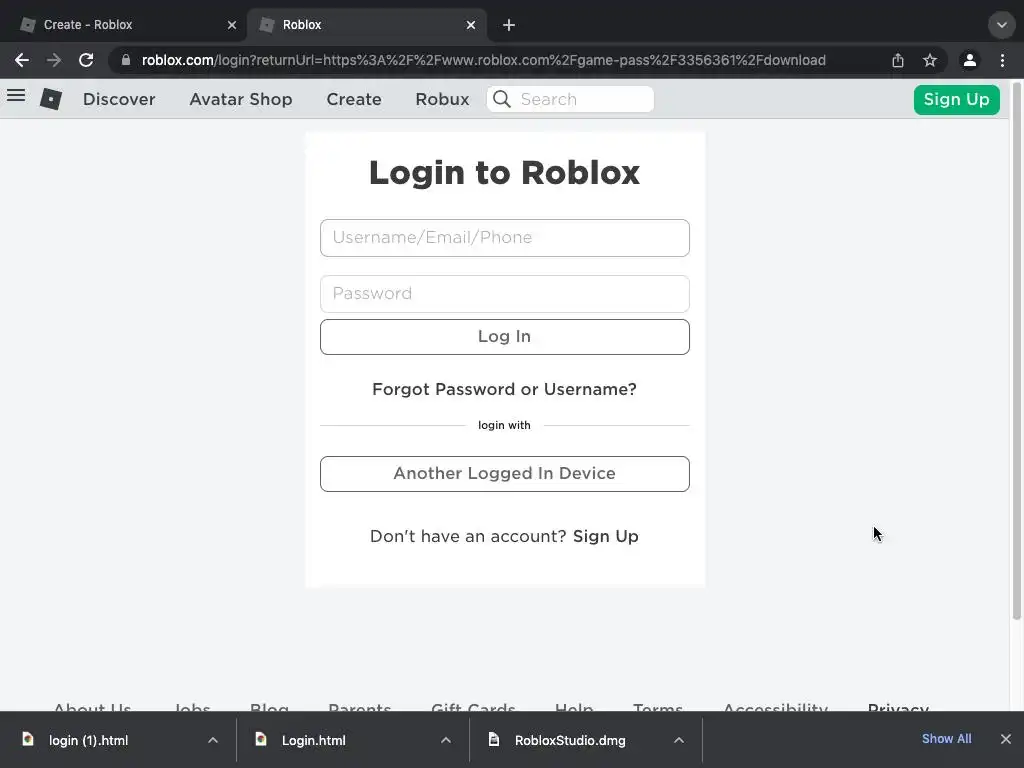The height and width of the screenshot is (768, 1024).
Task: Expand options for login (1).html download
Action: [x=213, y=740]
